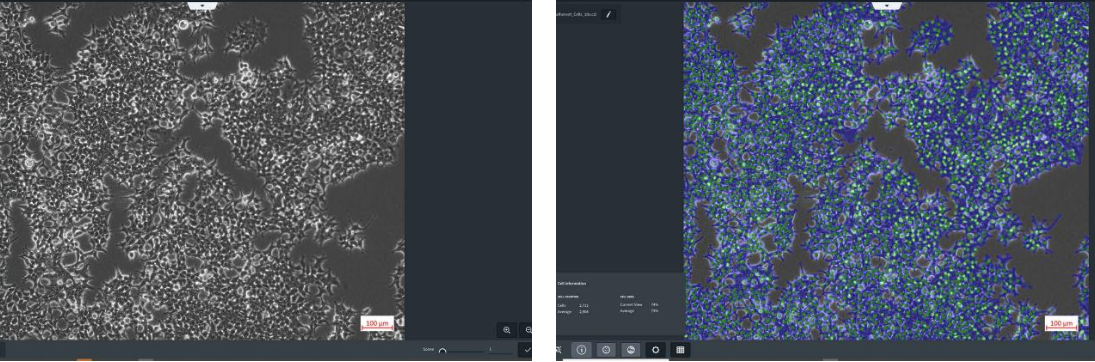Toggle the half-filled circle overlay icon
The width and height of the screenshot is (1095, 362).
(x=631, y=349)
